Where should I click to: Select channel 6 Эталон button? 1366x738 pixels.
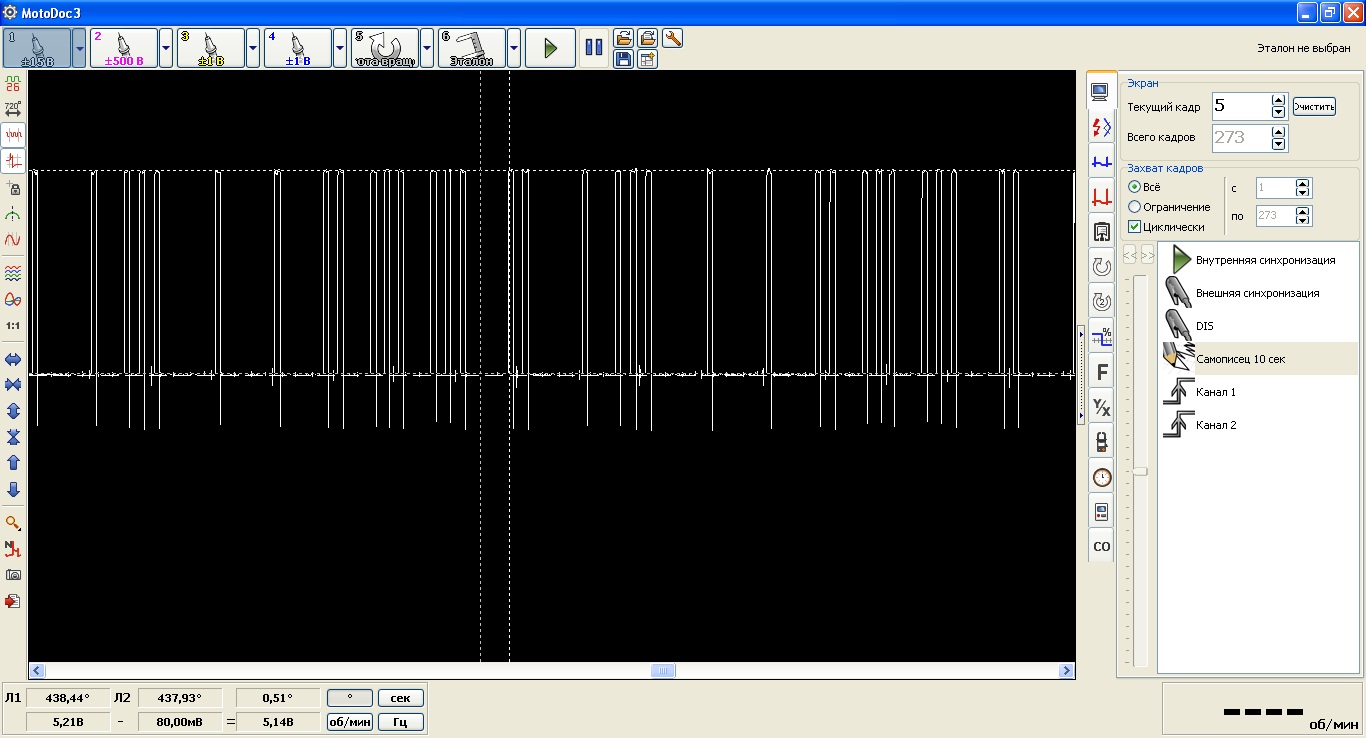(472, 48)
